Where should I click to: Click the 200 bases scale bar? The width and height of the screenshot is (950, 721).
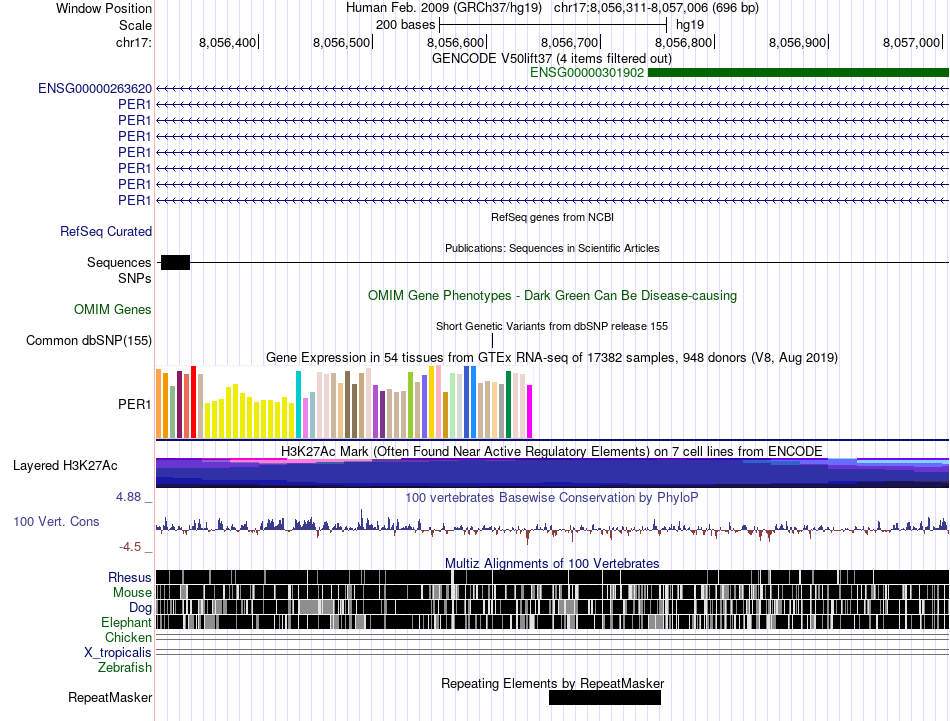pos(553,25)
